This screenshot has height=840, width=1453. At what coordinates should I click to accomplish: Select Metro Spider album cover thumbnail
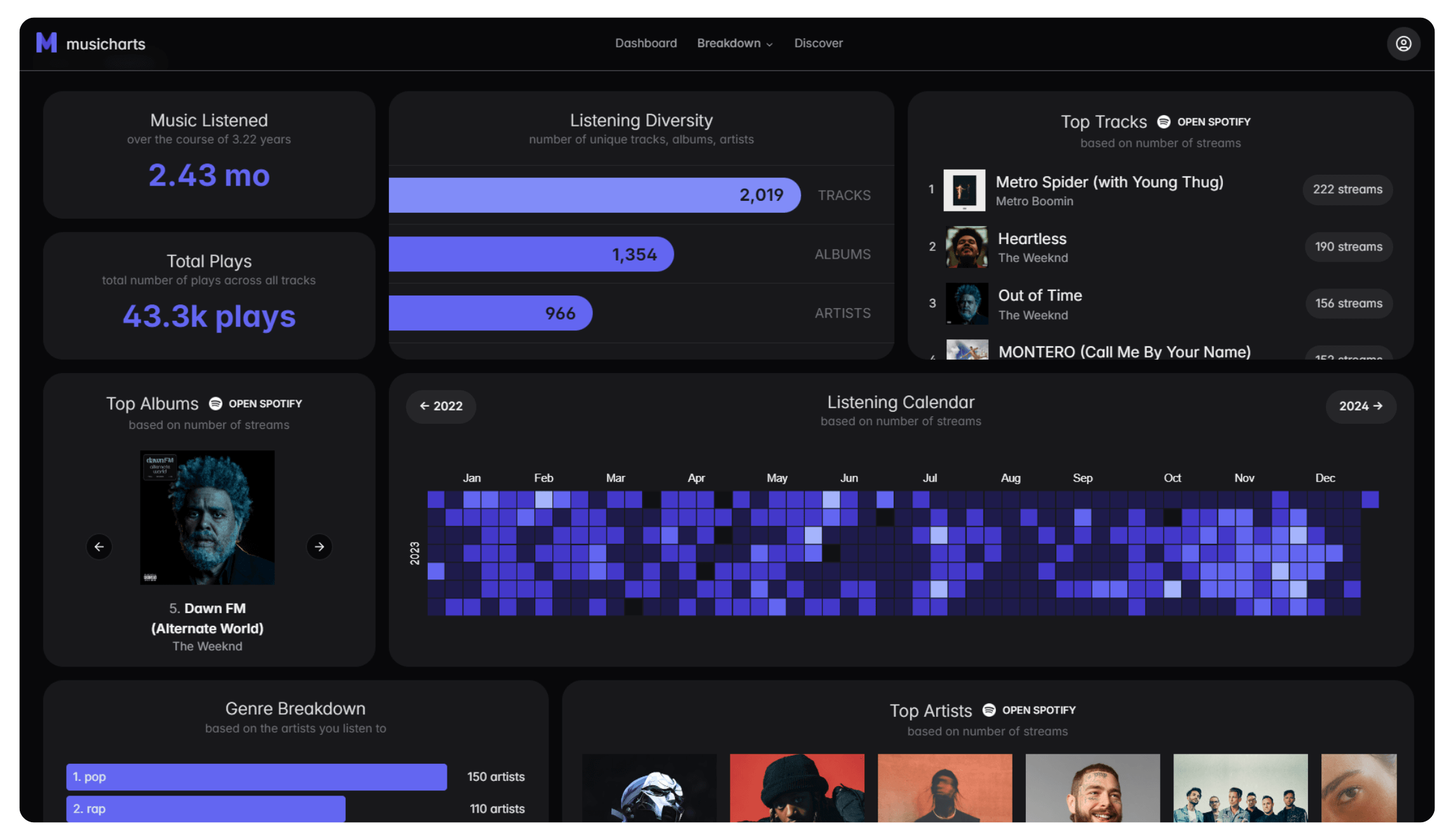(x=964, y=190)
